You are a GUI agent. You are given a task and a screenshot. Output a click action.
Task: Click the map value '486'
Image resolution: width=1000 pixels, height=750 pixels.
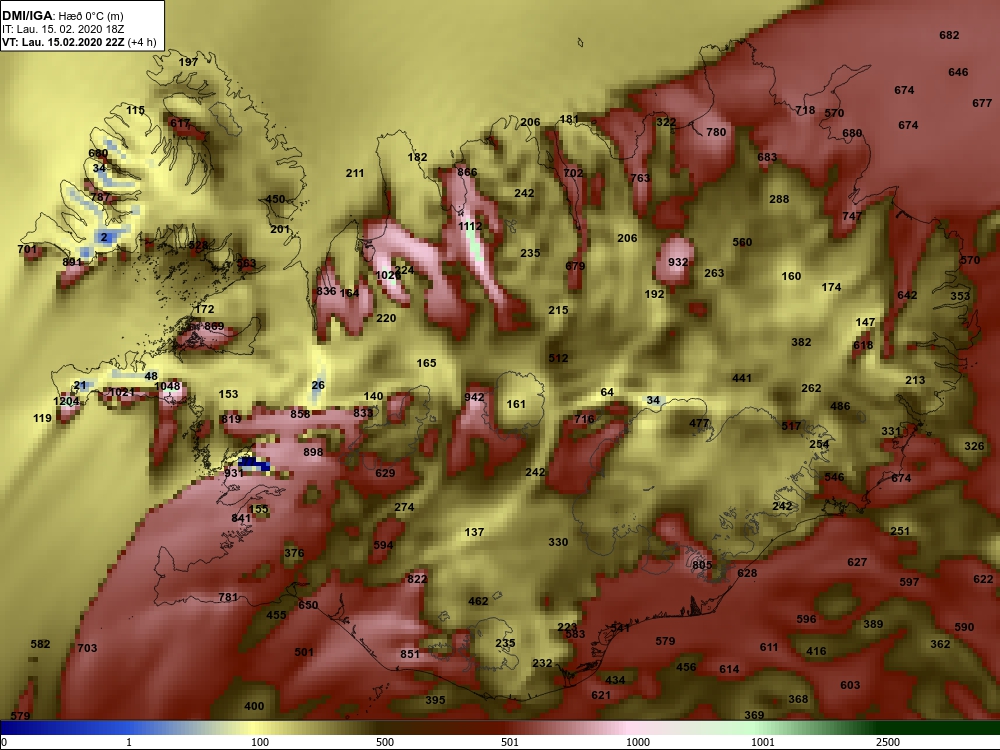tap(840, 406)
